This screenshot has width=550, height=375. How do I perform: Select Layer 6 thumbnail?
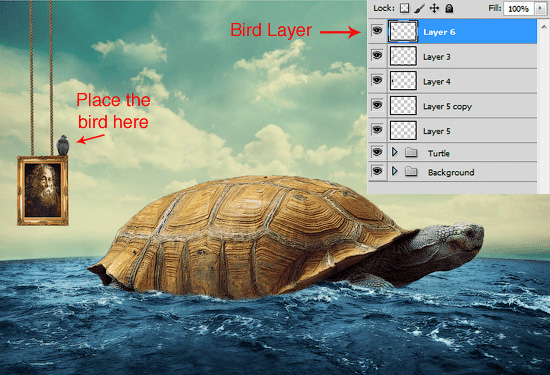(x=403, y=31)
